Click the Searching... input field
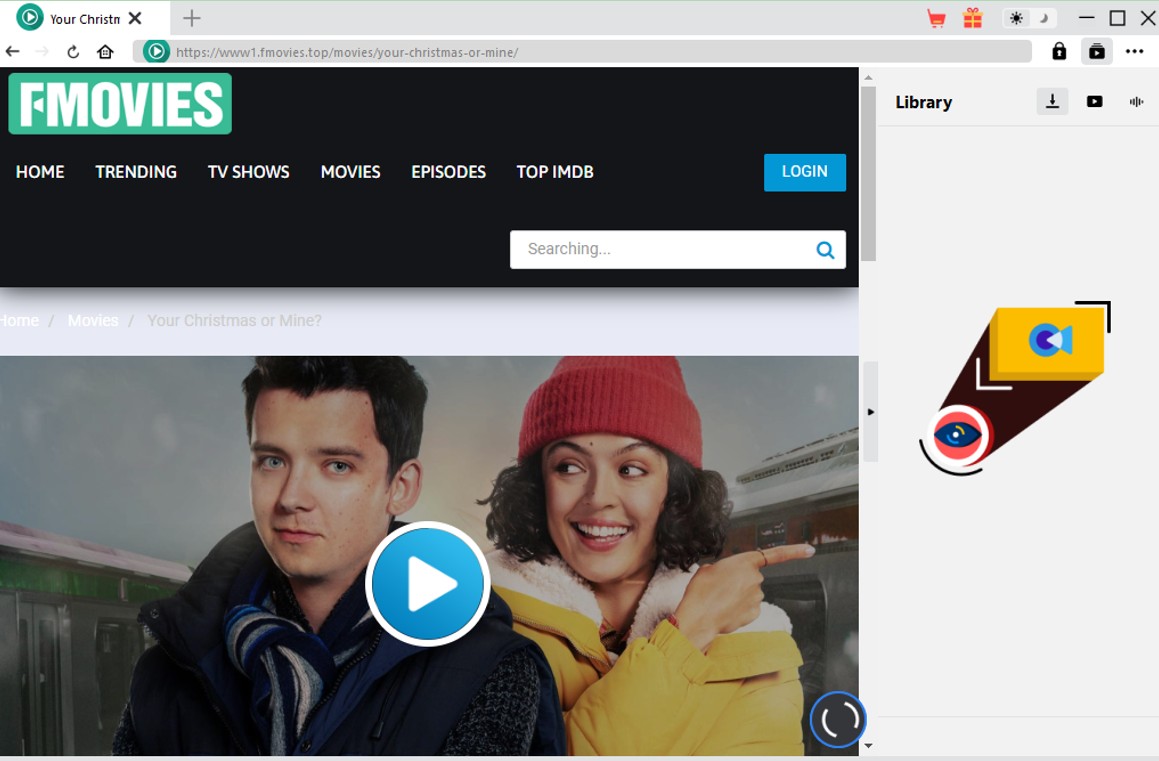The height and width of the screenshot is (761, 1159). pyautogui.click(x=660, y=249)
